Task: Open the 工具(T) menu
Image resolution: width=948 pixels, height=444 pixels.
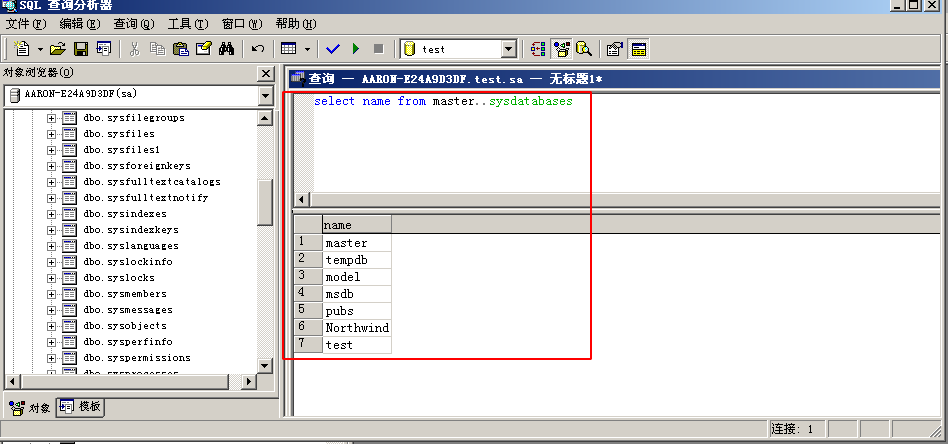Action: (188, 24)
